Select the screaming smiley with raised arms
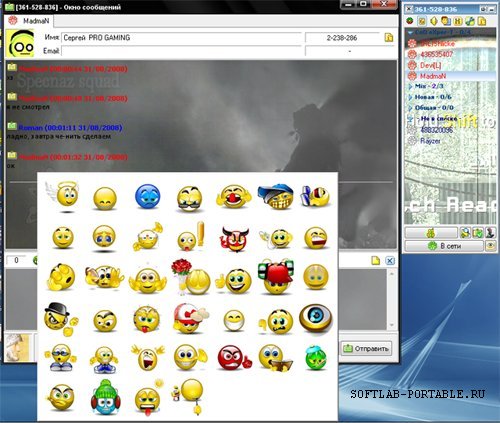 click(147, 357)
